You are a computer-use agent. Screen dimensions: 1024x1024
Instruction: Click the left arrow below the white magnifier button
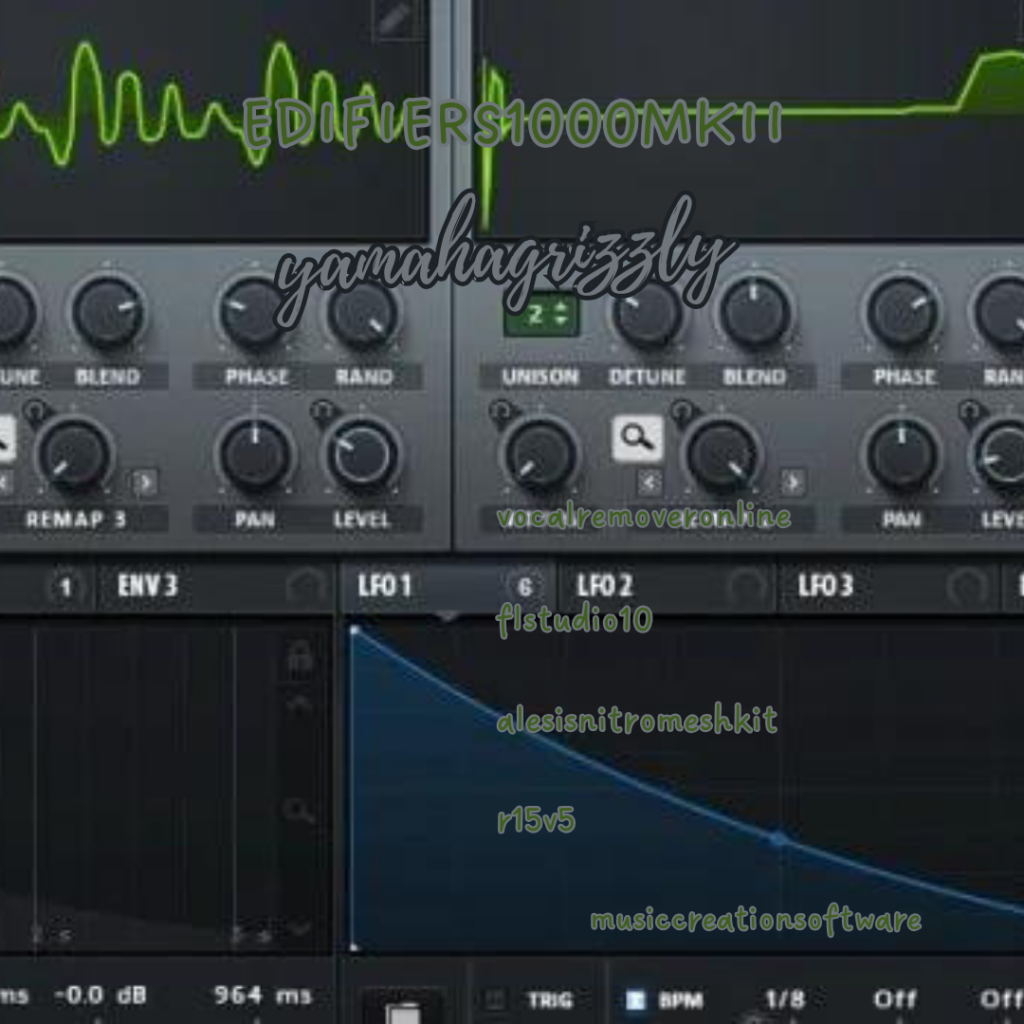click(x=649, y=483)
